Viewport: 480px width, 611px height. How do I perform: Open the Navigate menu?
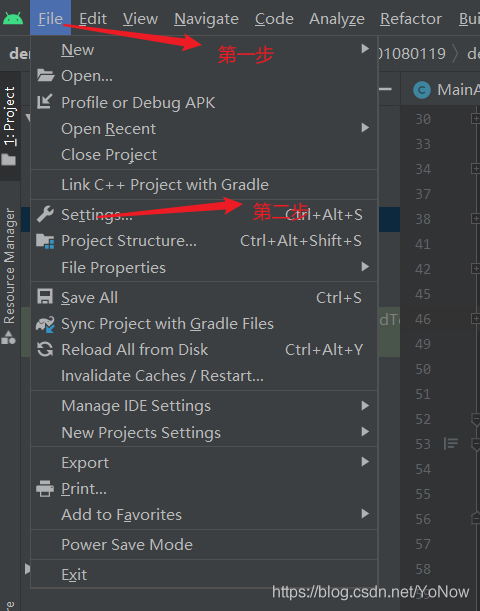click(206, 19)
